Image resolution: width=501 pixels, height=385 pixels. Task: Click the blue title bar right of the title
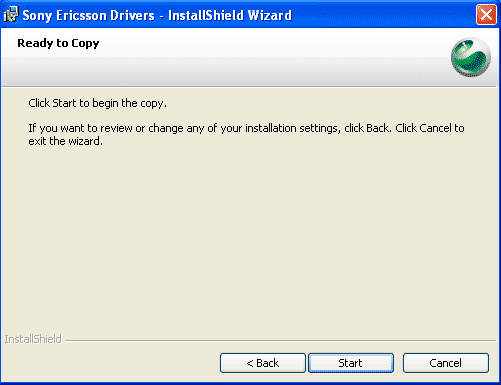[383, 15]
